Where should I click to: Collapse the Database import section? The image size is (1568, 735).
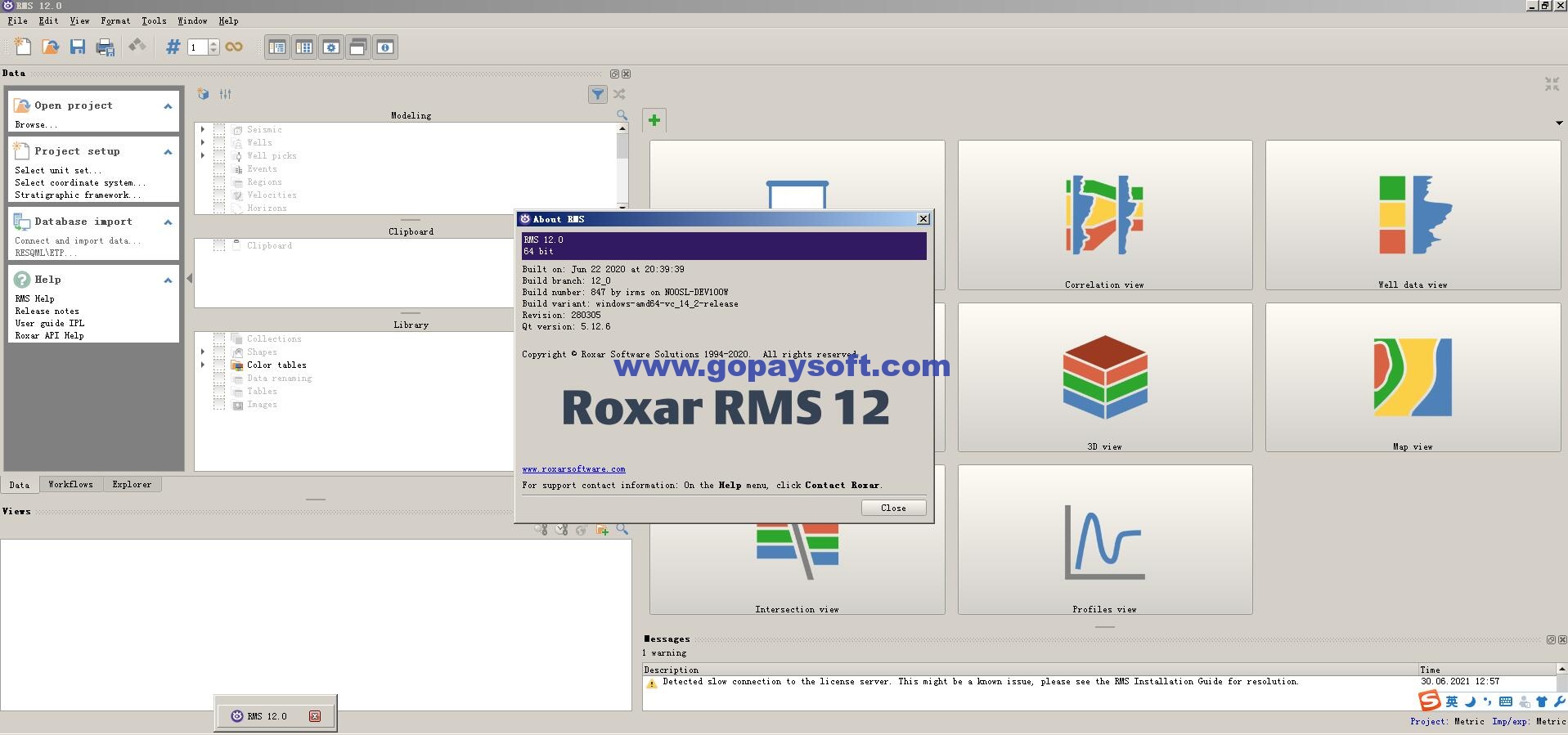(x=168, y=222)
